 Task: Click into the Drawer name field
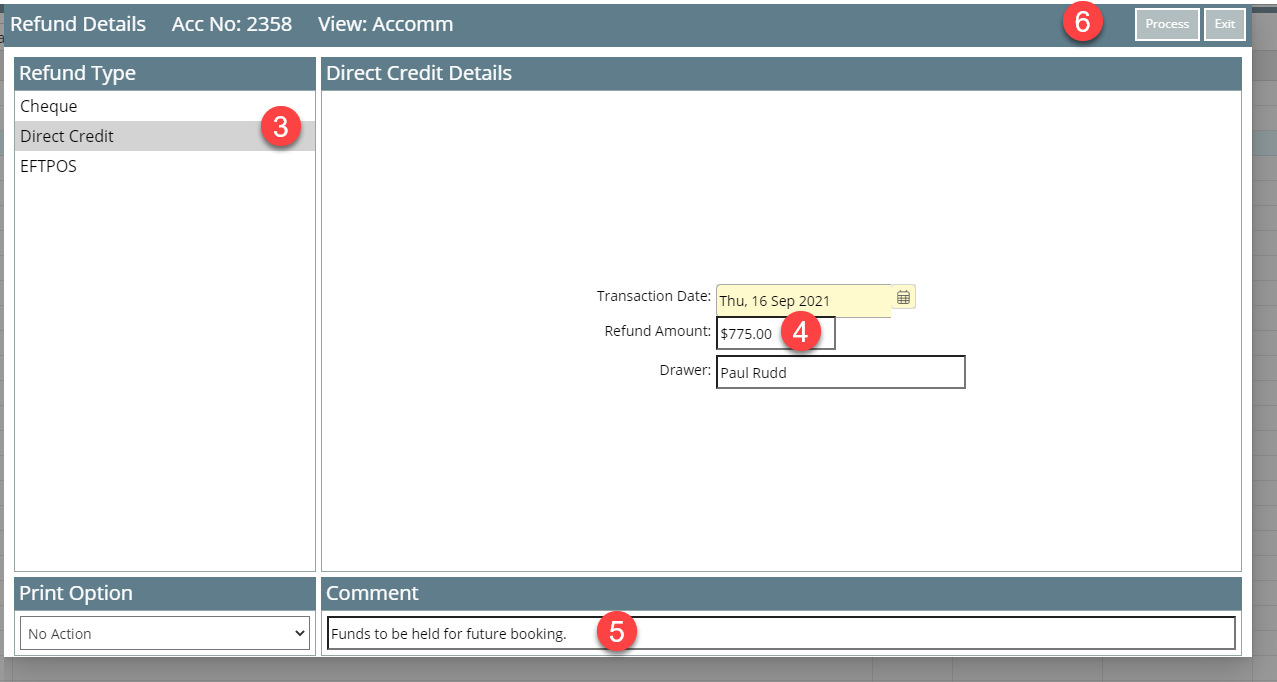tap(840, 372)
